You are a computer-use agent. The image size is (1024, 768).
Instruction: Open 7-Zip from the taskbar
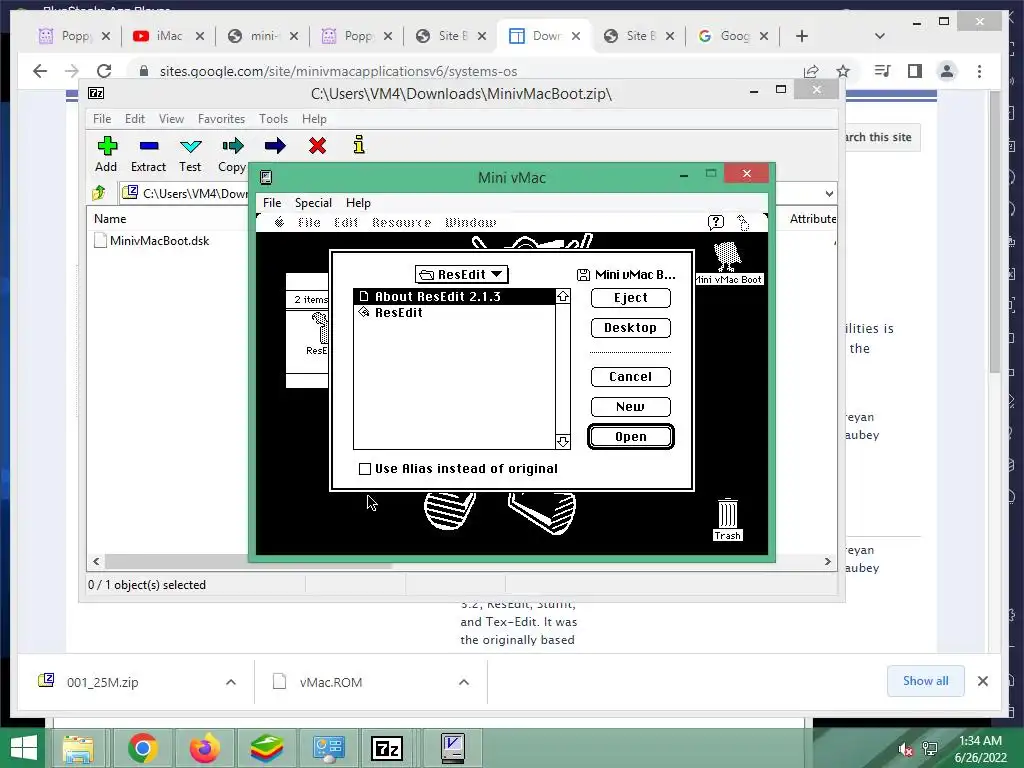[x=387, y=748]
